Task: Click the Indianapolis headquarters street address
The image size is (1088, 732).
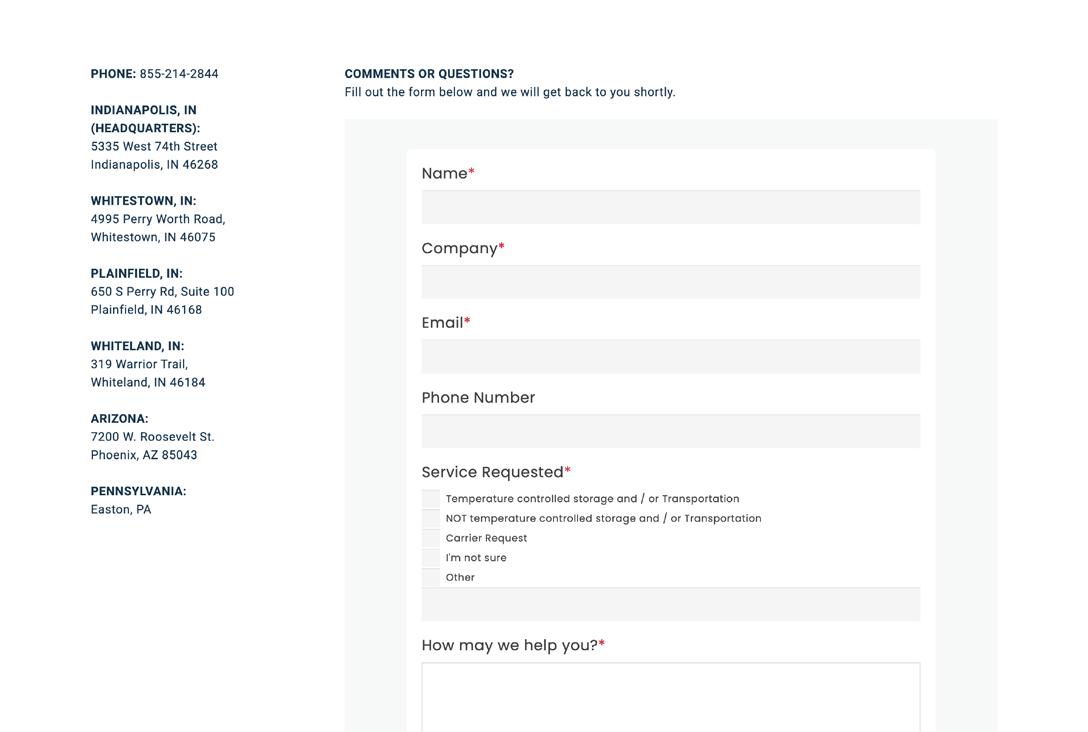Action: (x=154, y=147)
